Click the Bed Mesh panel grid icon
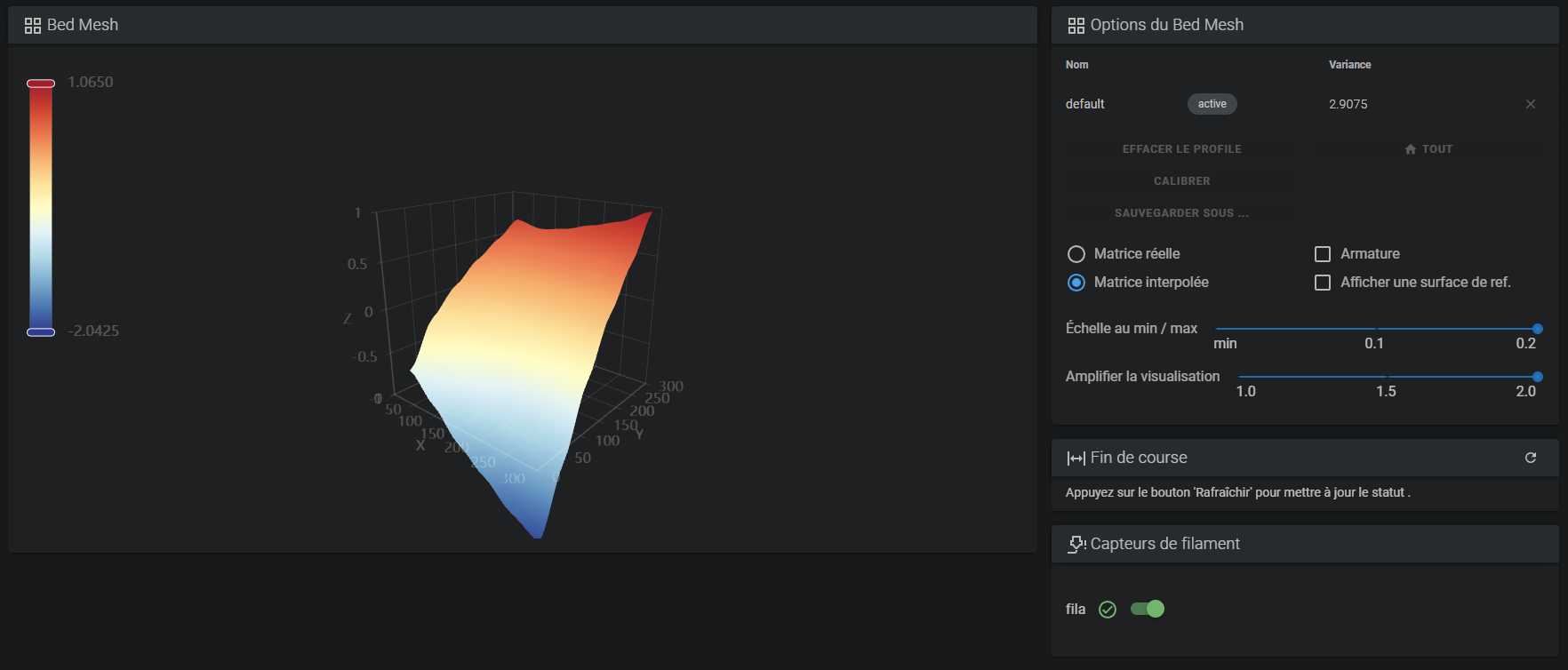 (x=33, y=26)
